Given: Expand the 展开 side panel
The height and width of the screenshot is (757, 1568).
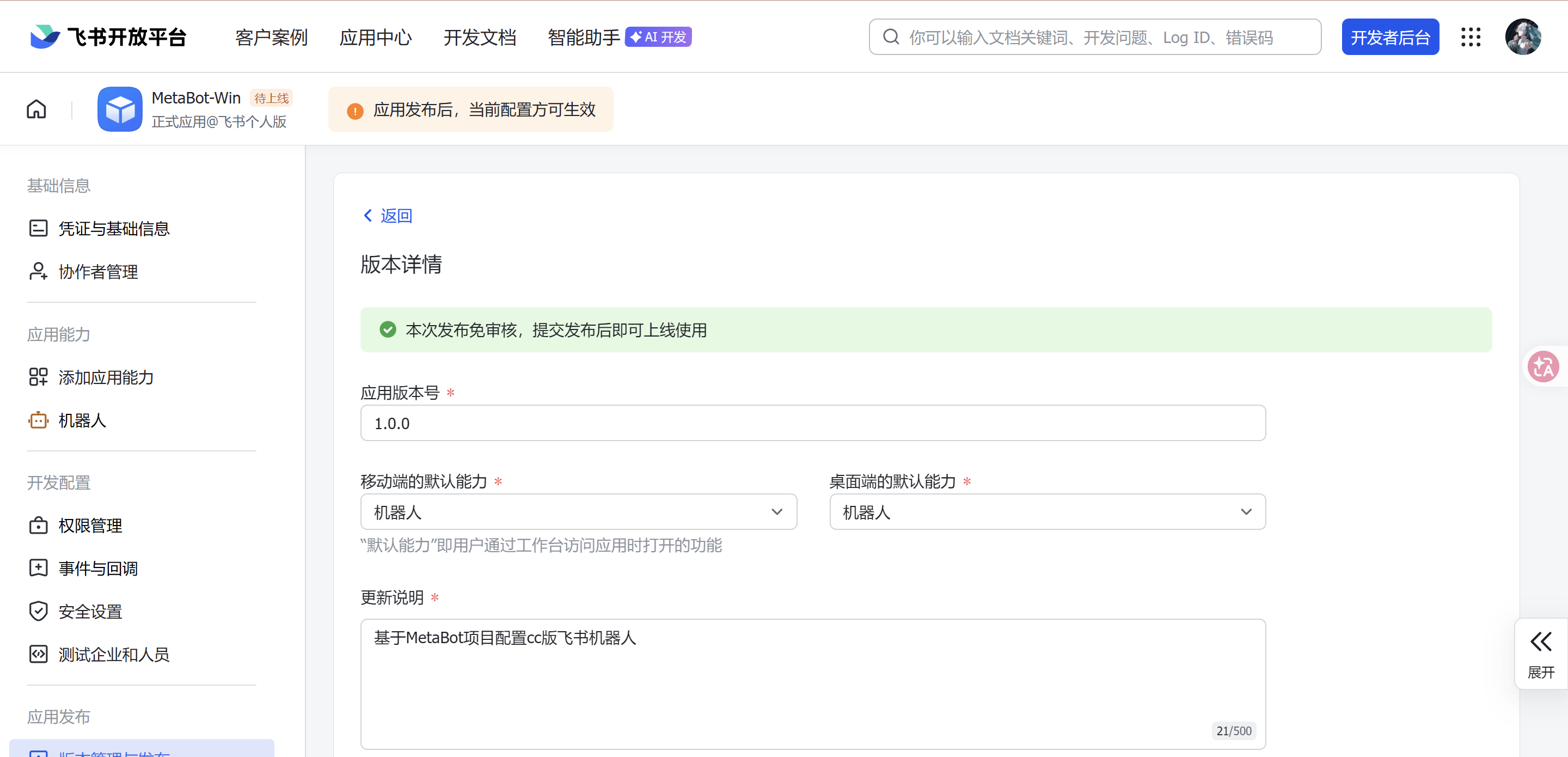Looking at the screenshot, I should click(1541, 654).
